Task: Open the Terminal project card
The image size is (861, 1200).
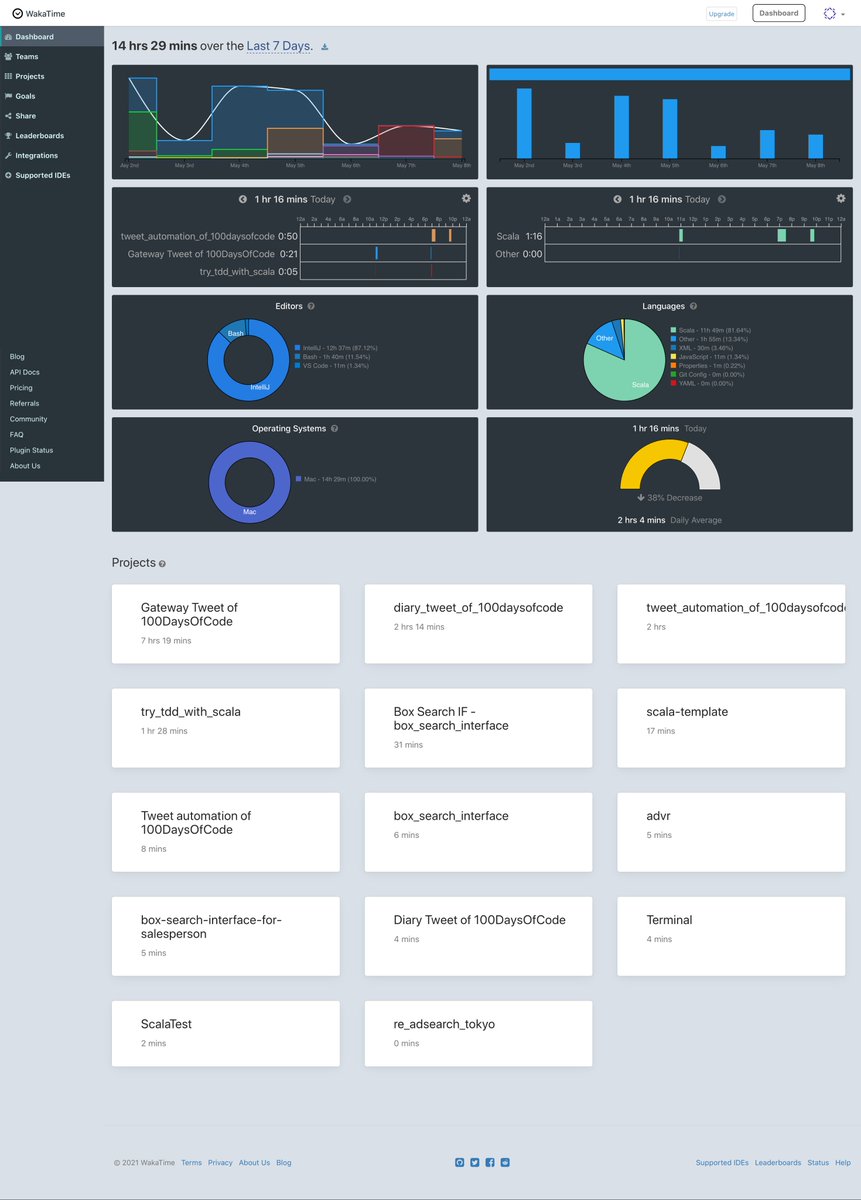Action: click(731, 936)
